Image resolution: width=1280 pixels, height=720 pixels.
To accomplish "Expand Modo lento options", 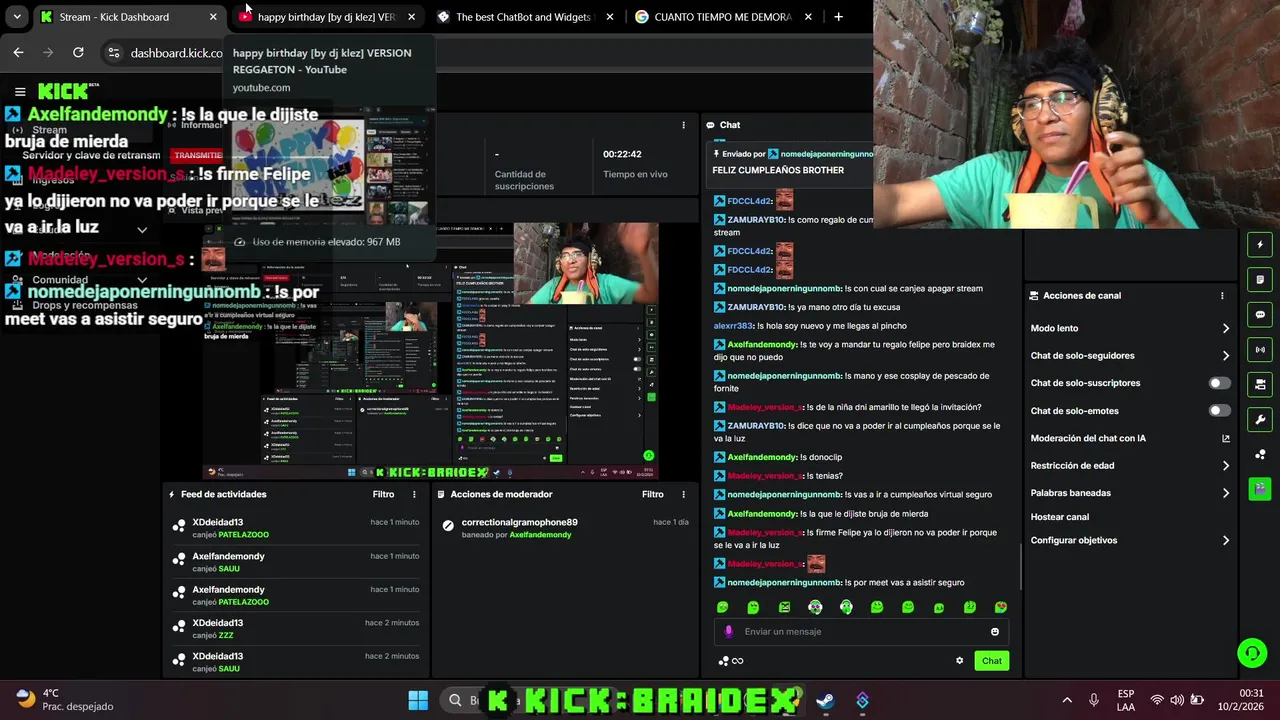I will click(1226, 328).
